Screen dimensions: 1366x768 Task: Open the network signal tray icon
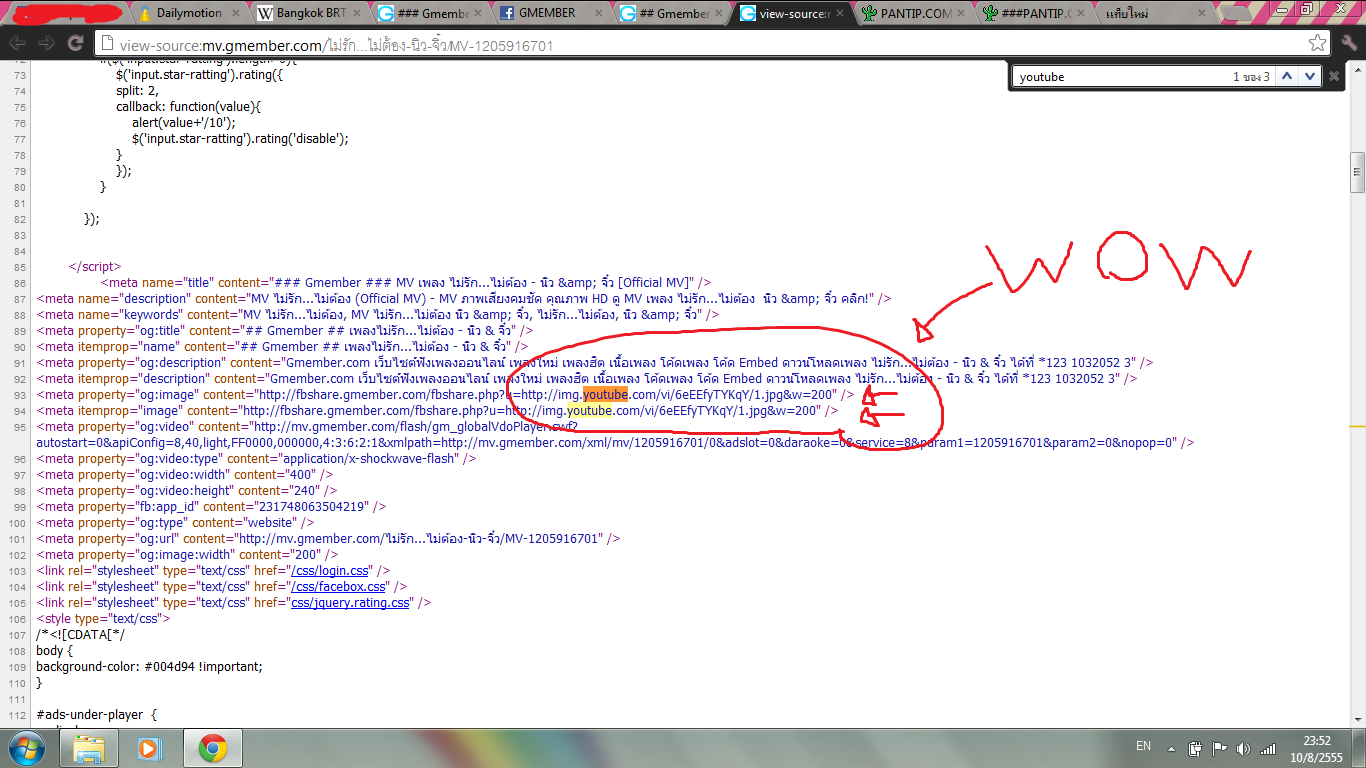[x=1267, y=748]
